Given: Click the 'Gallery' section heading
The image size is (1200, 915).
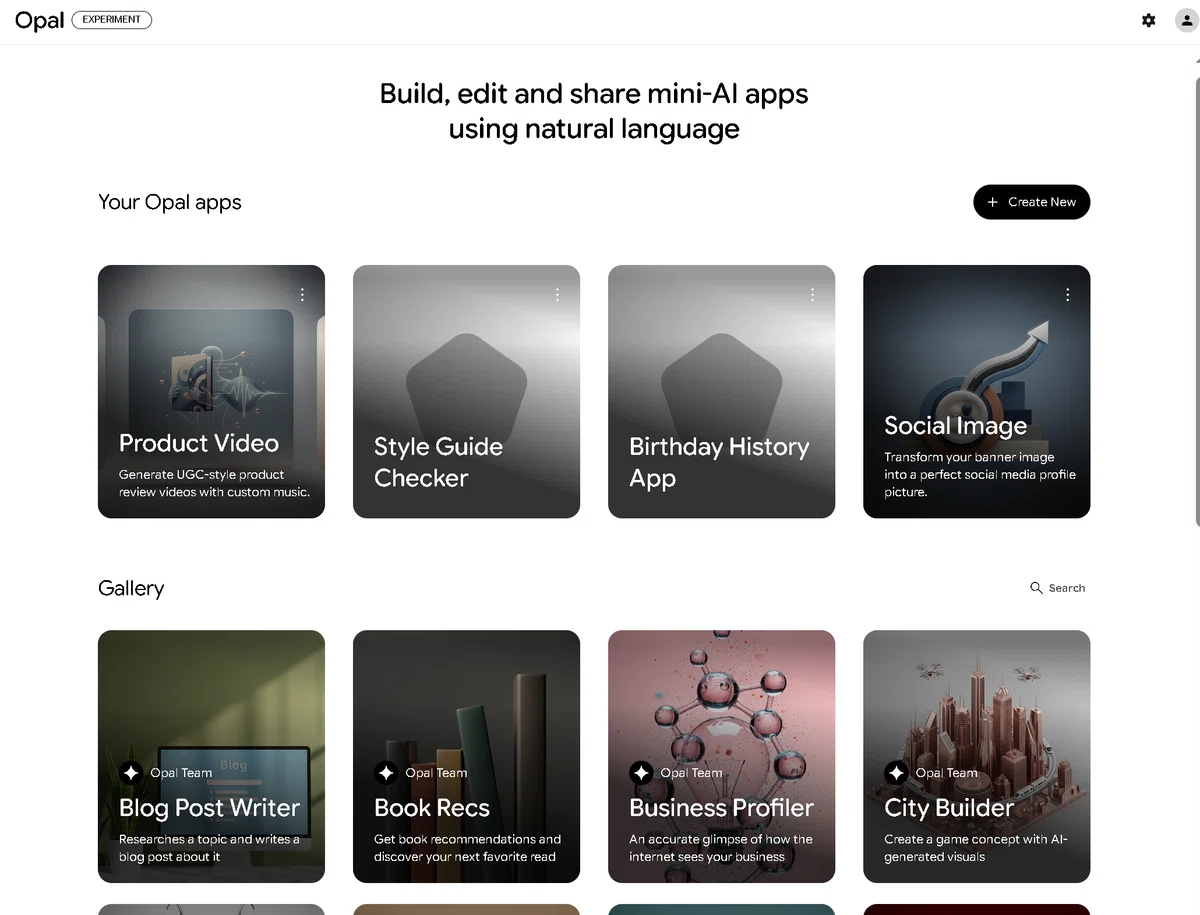Looking at the screenshot, I should click(x=131, y=588).
